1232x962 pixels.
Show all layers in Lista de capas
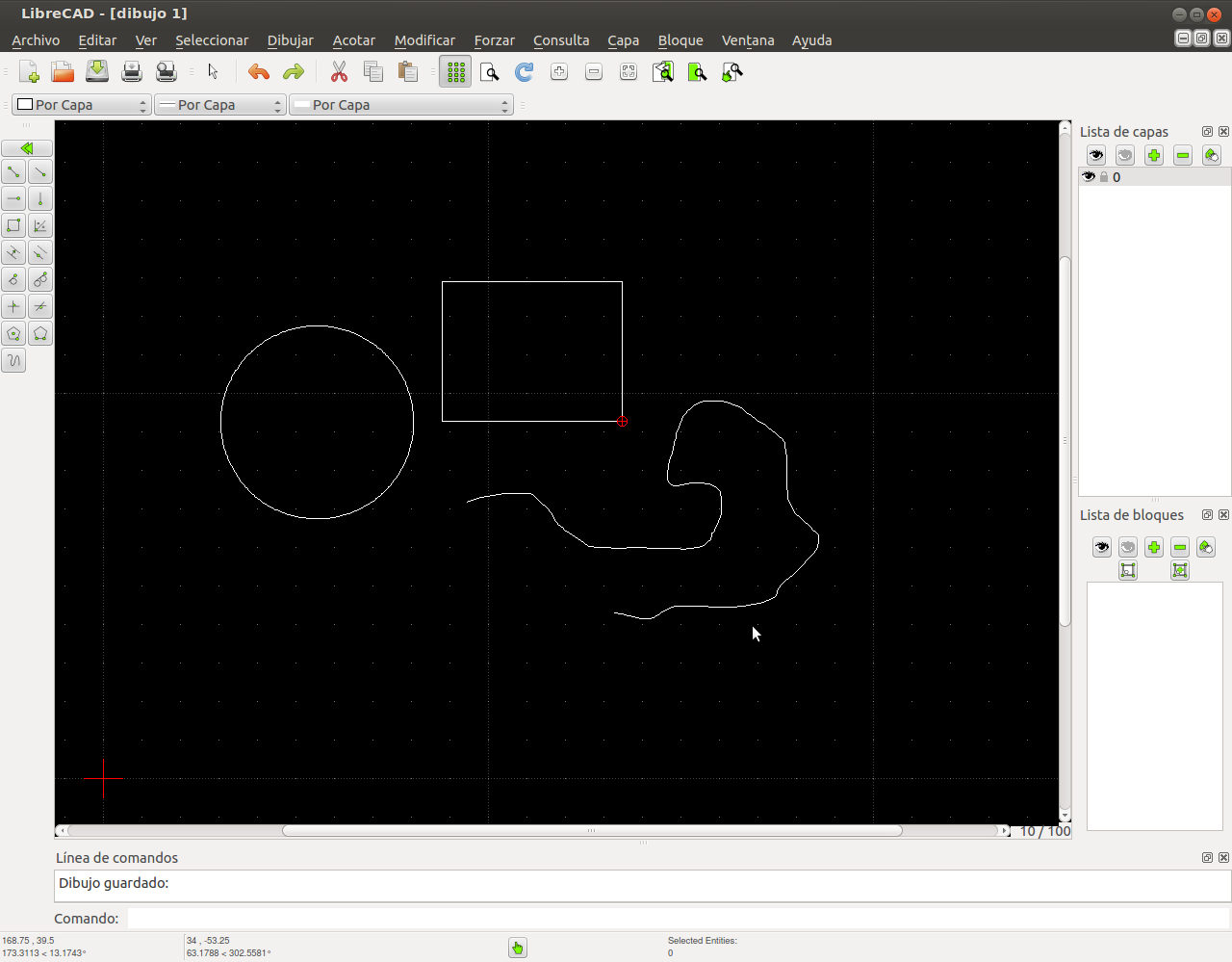[1096, 155]
